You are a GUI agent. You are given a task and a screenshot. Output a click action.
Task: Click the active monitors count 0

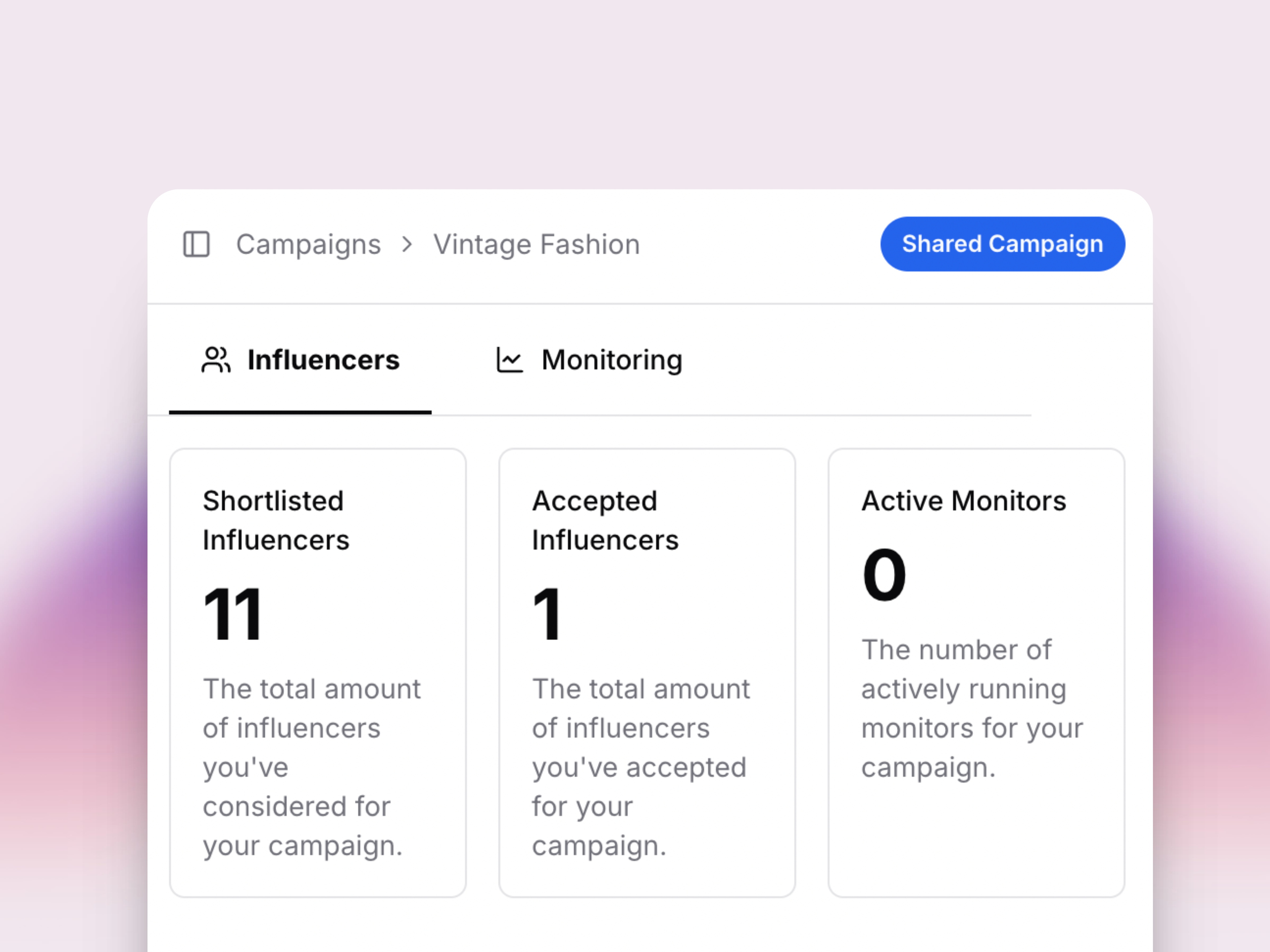pos(884,575)
